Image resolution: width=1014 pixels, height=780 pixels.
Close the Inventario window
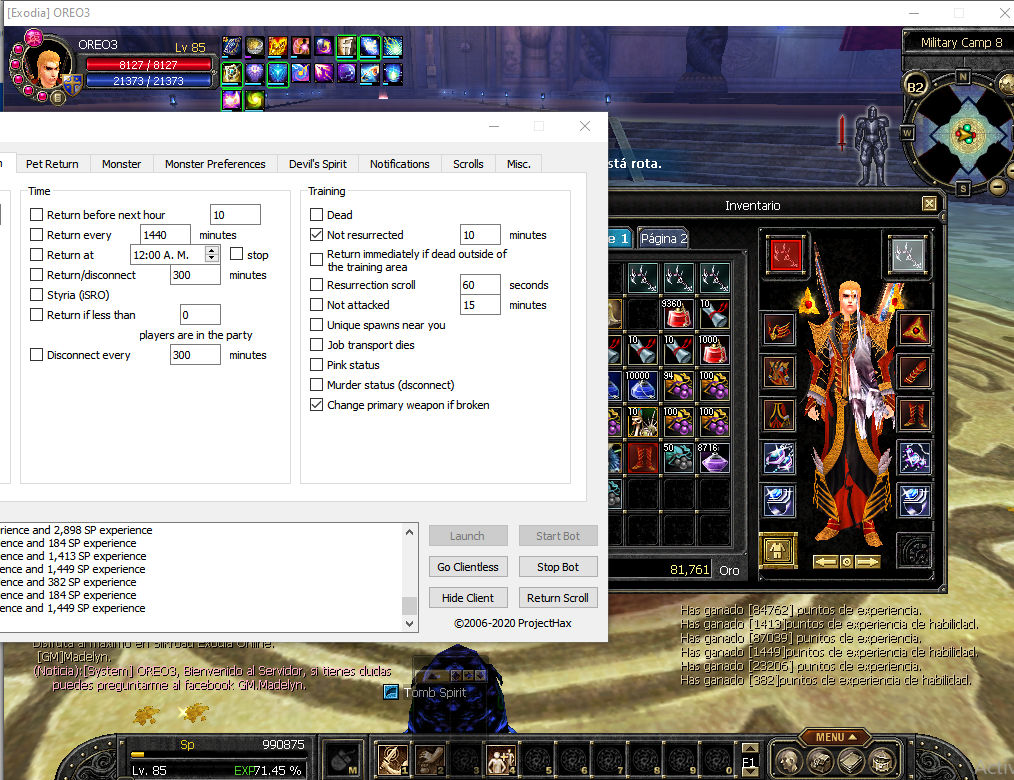point(929,204)
